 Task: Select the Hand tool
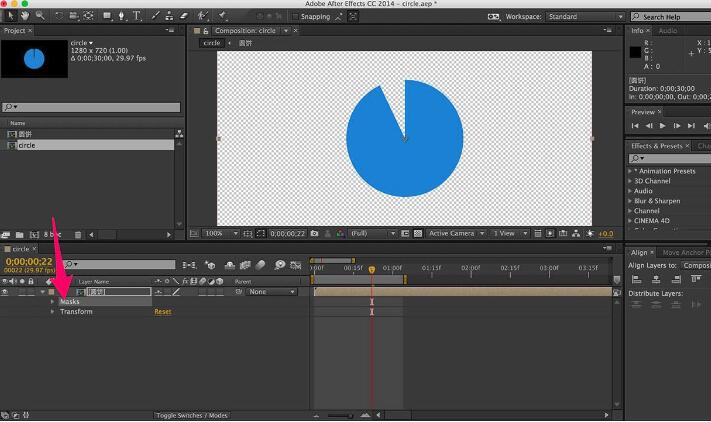tap(25, 16)
